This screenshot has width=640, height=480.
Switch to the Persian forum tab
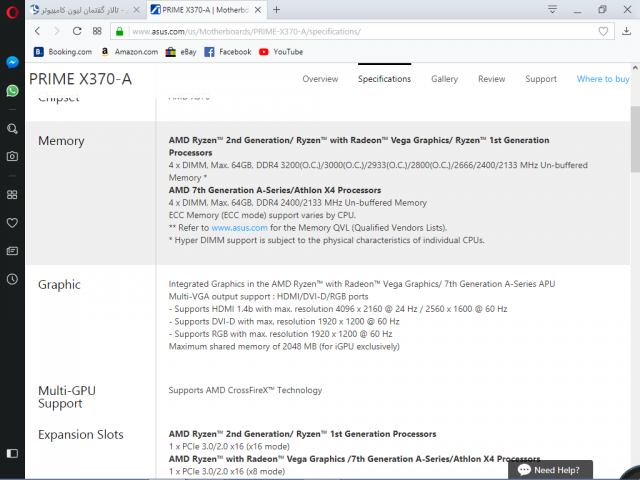(85, 10)
